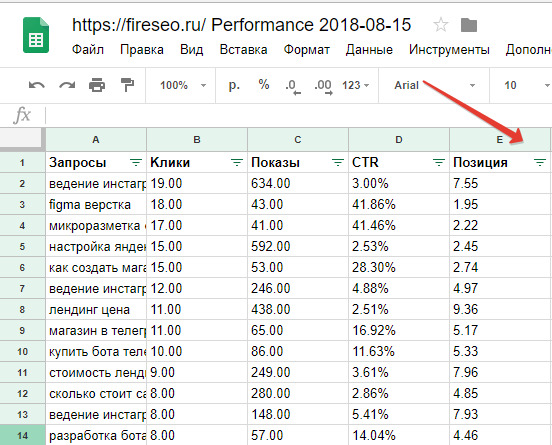Viewport: 552px width, 445px height.
Task: Open filter for Показы column
Action: pyautogui.click(x=338, y=162)
